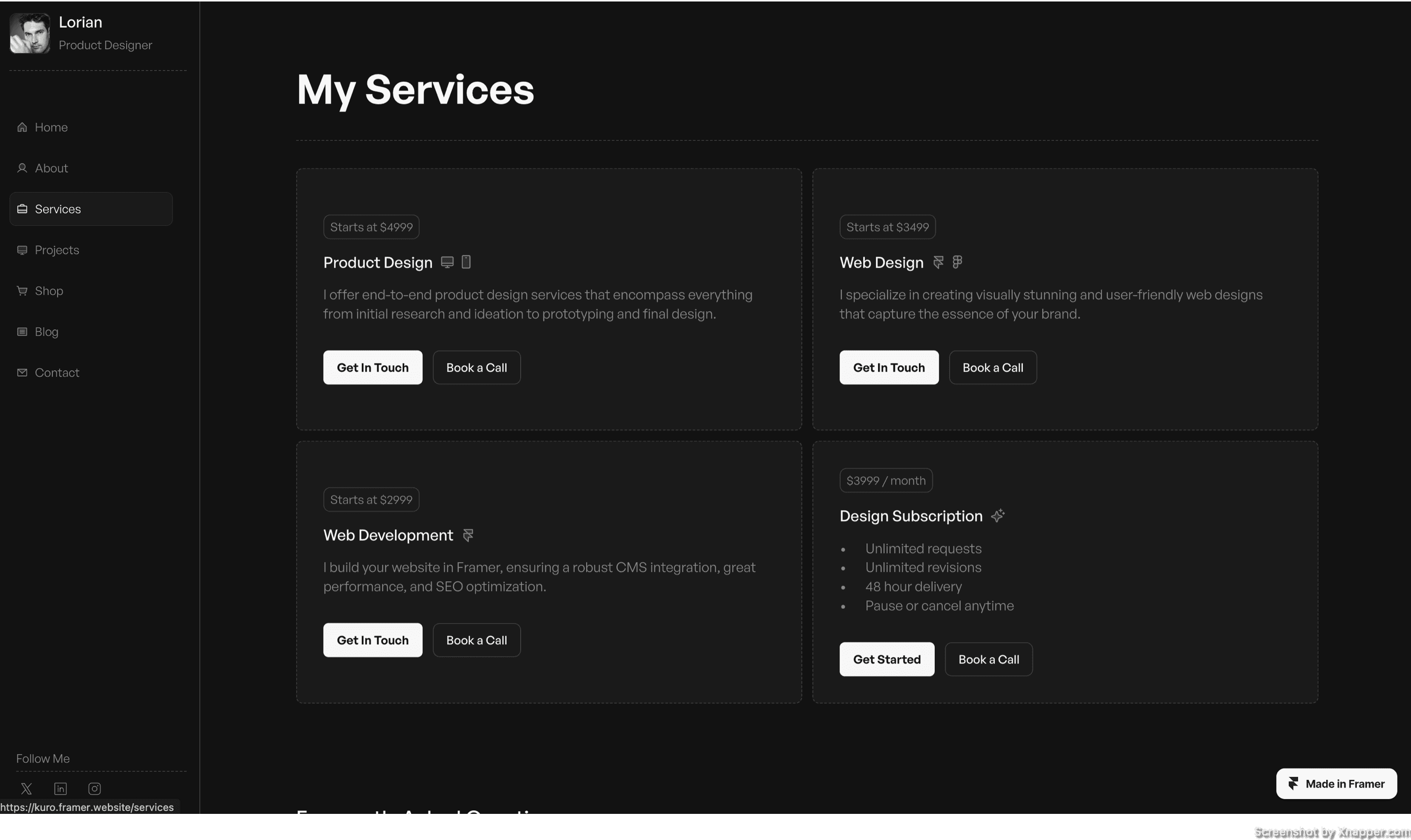Click the Made in Framer badge
Screen dimensions: 1411x840
point(1336,783)
